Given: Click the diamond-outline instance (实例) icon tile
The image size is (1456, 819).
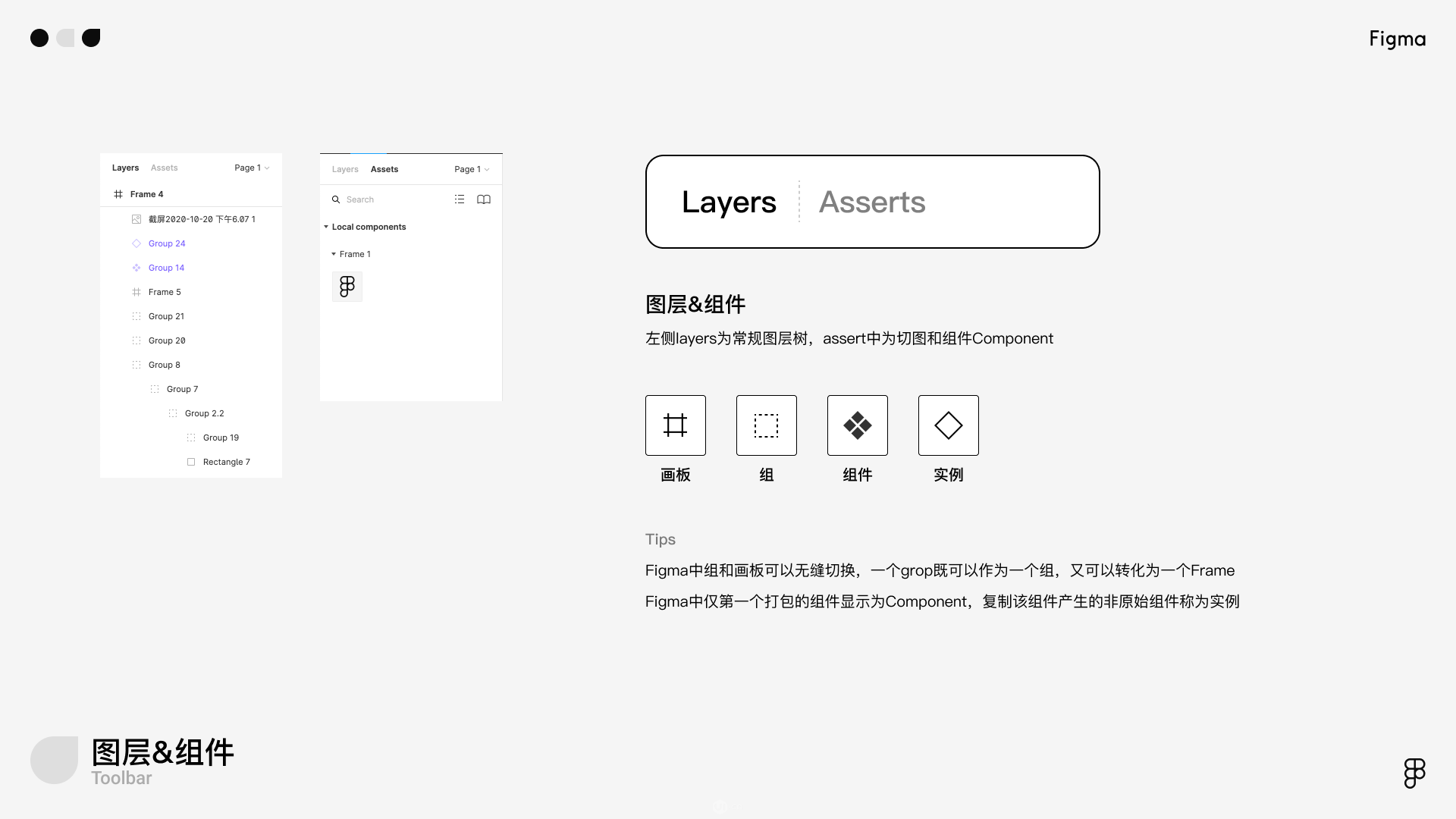Looking at the screenshot, I should pos(948,425).
